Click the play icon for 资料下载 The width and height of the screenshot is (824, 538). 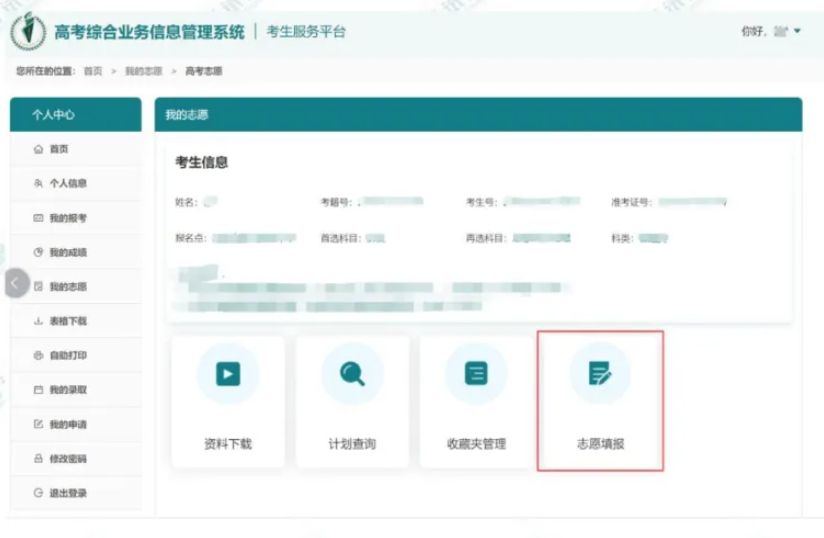pyautogui.click(x=228, y=374)
